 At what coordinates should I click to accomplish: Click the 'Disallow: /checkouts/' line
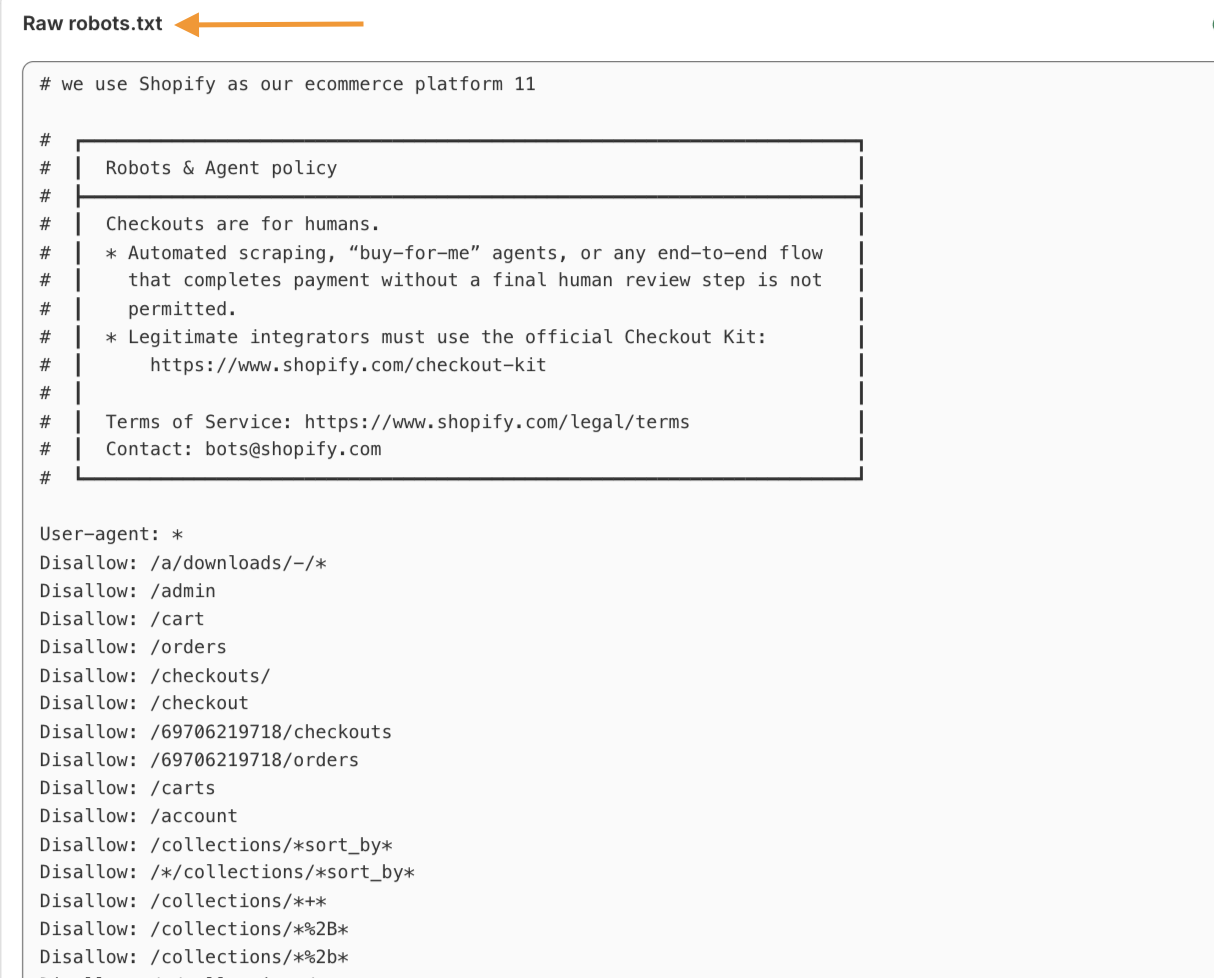point(155,676)
